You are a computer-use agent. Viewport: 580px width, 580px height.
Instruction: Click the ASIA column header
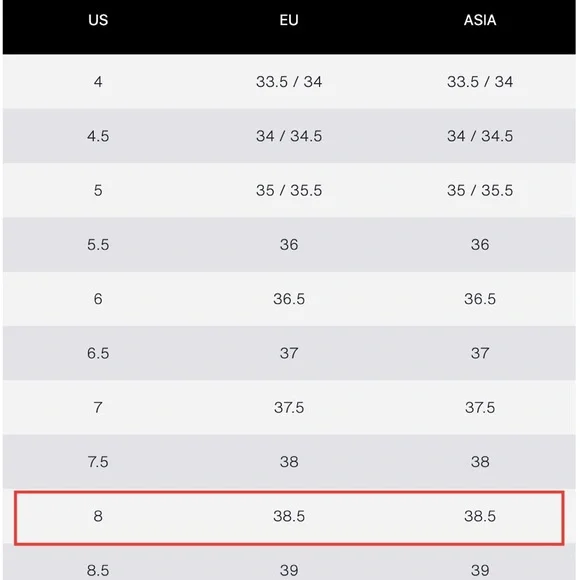point(480,20)
